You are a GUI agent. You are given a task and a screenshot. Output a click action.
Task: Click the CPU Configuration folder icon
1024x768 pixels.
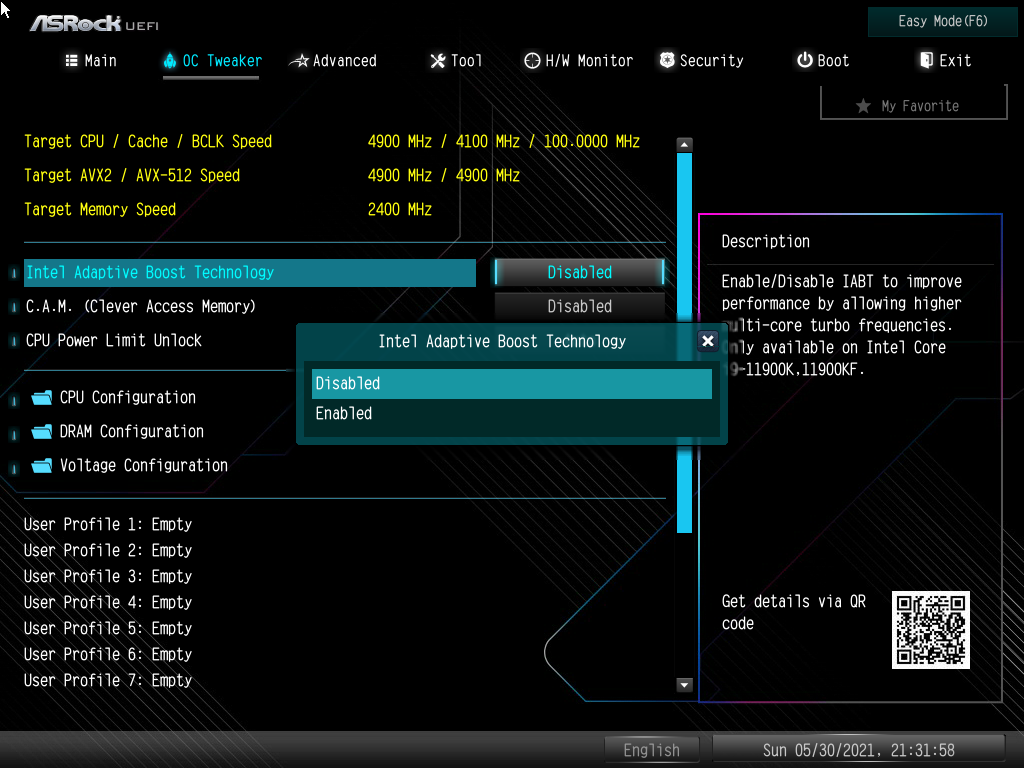coord(41,398)
